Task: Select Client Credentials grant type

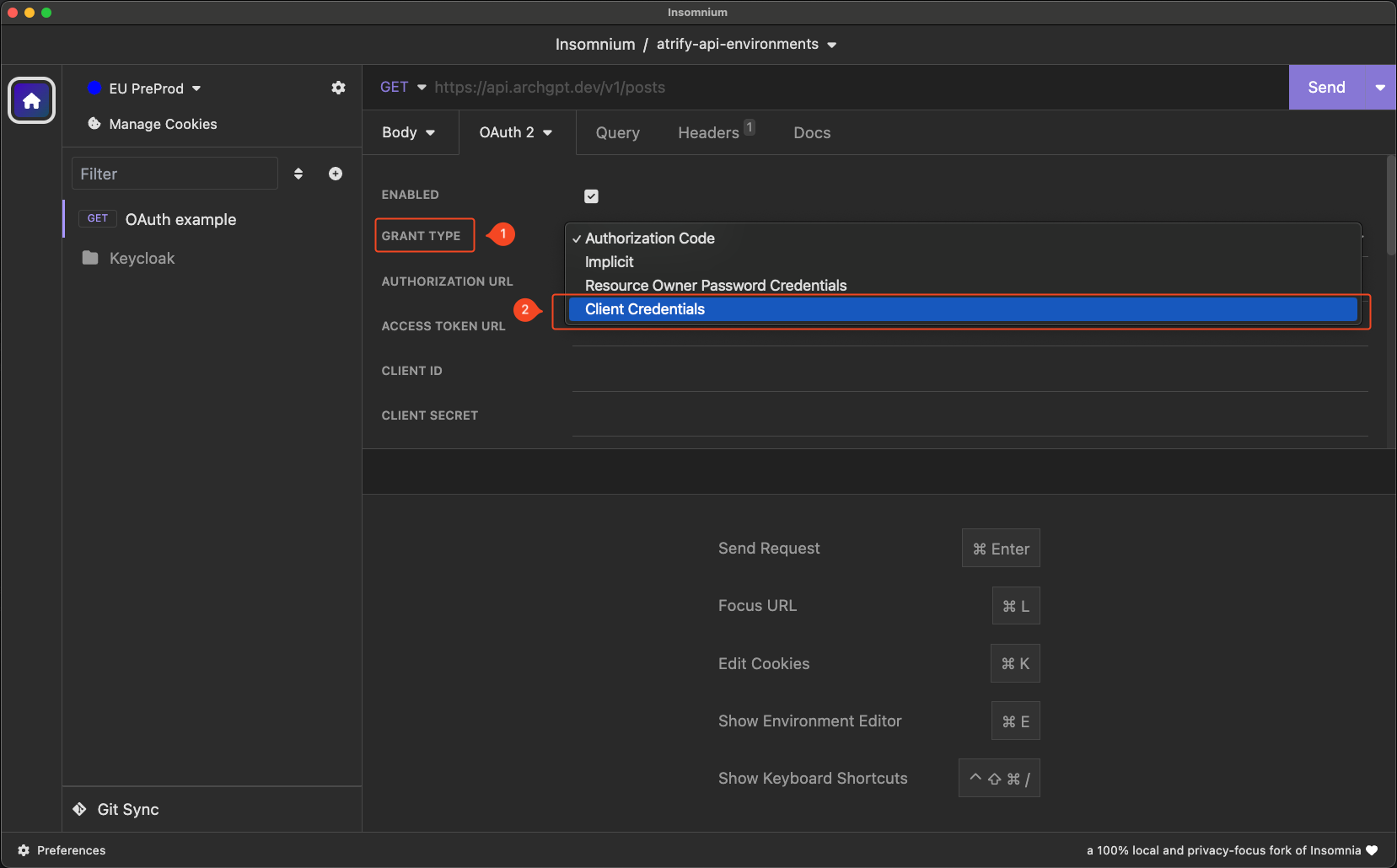Action: (x=645, y=309)
